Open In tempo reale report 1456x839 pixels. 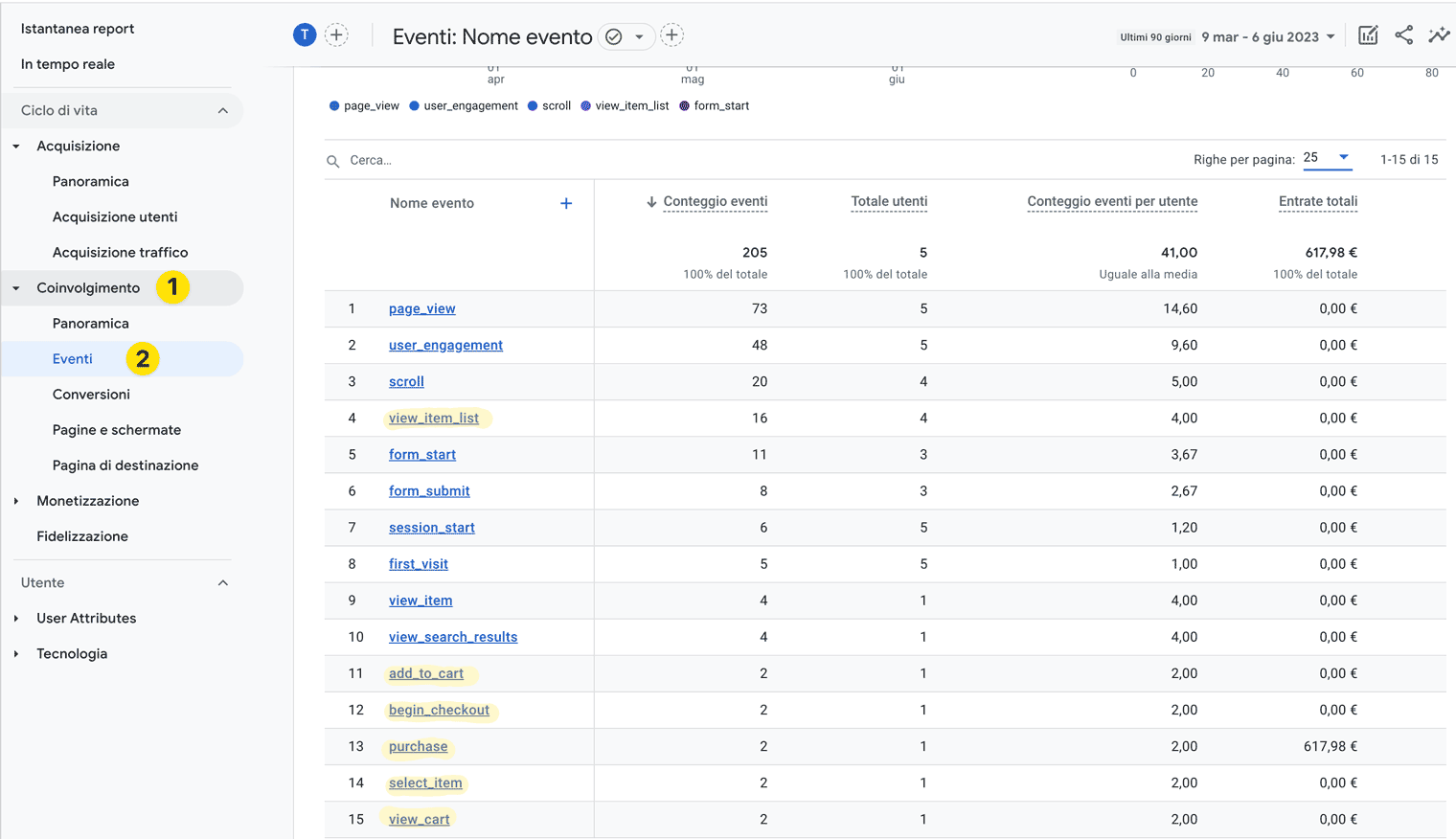[x=68, y=64]
